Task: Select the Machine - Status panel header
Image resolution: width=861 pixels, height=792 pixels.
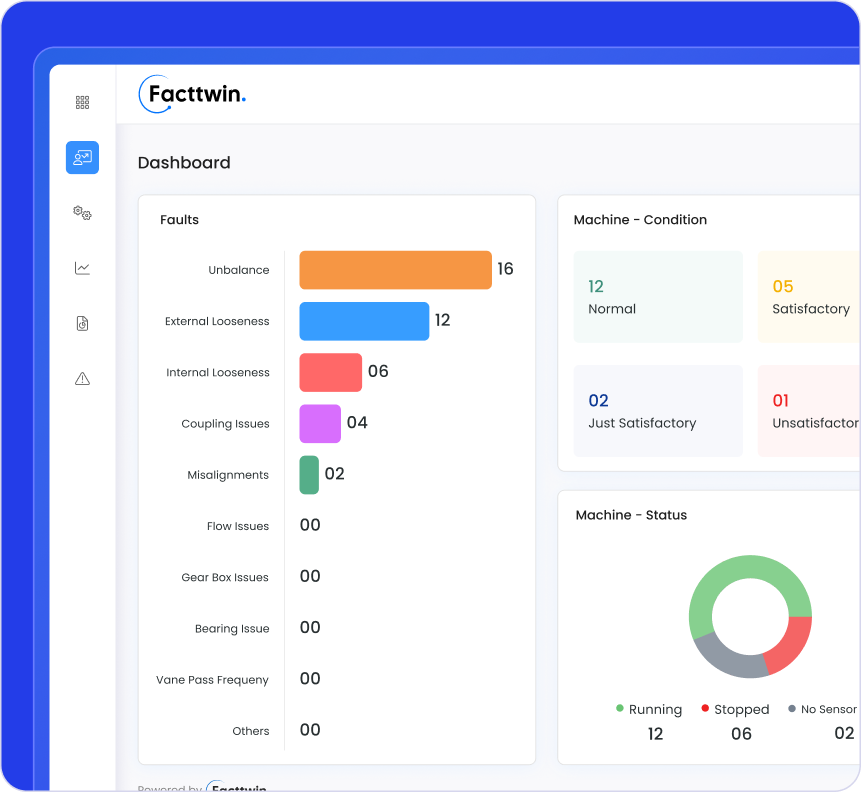Action: (631, 515)
